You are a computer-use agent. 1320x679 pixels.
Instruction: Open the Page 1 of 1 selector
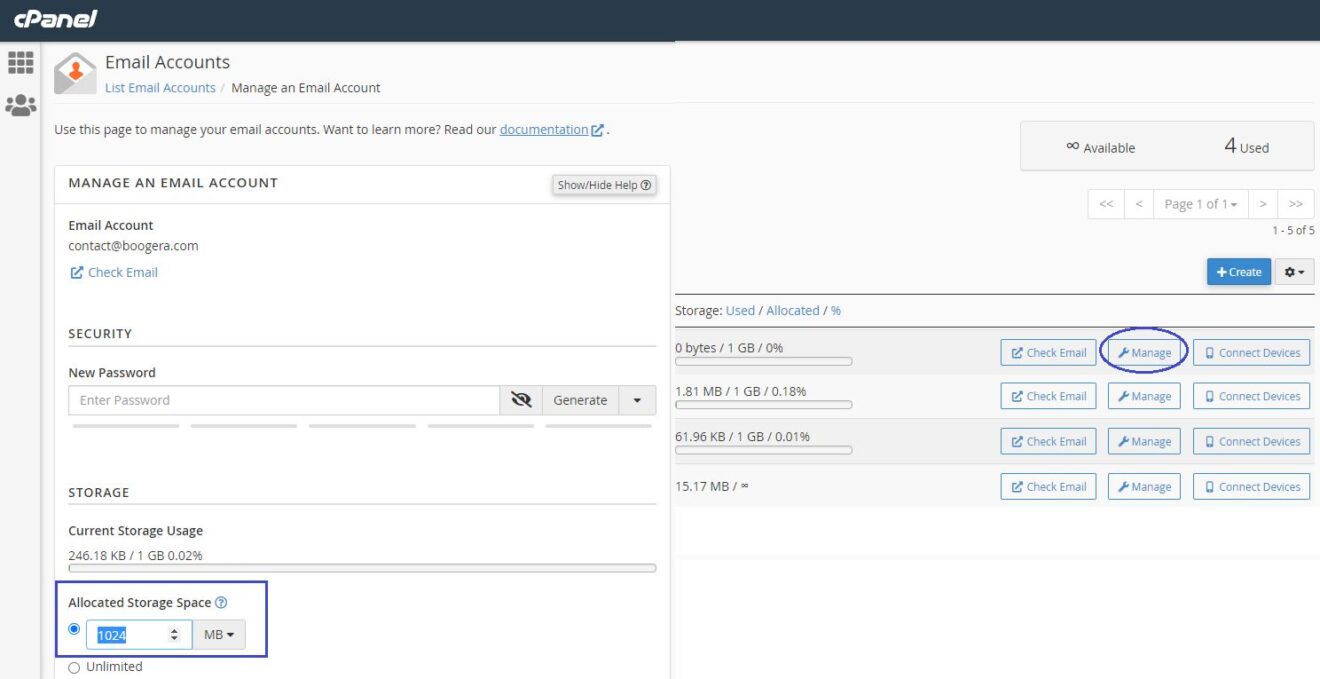1200,204
